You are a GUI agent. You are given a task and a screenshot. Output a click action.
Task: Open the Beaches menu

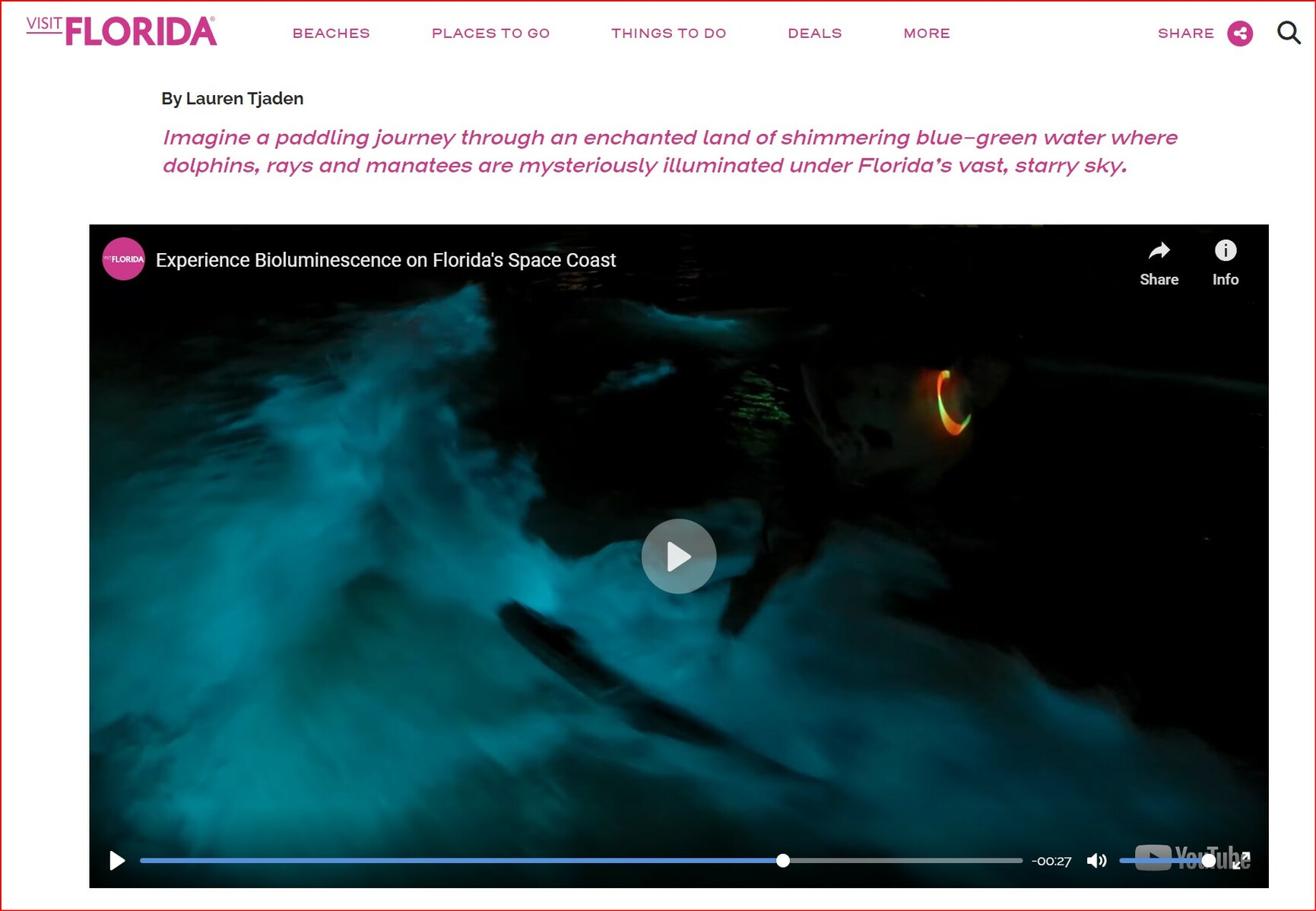point(331,33)
